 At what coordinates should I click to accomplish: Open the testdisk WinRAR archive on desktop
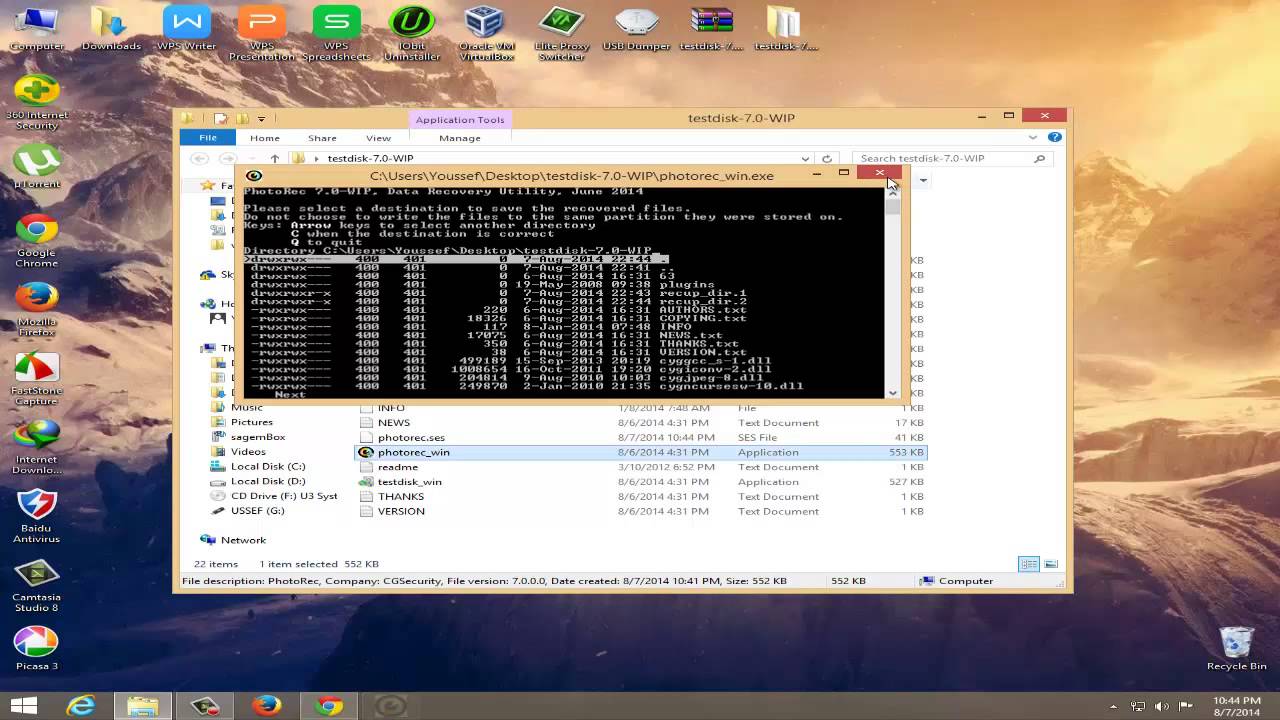pyautogui.click(x=711, y=28)
